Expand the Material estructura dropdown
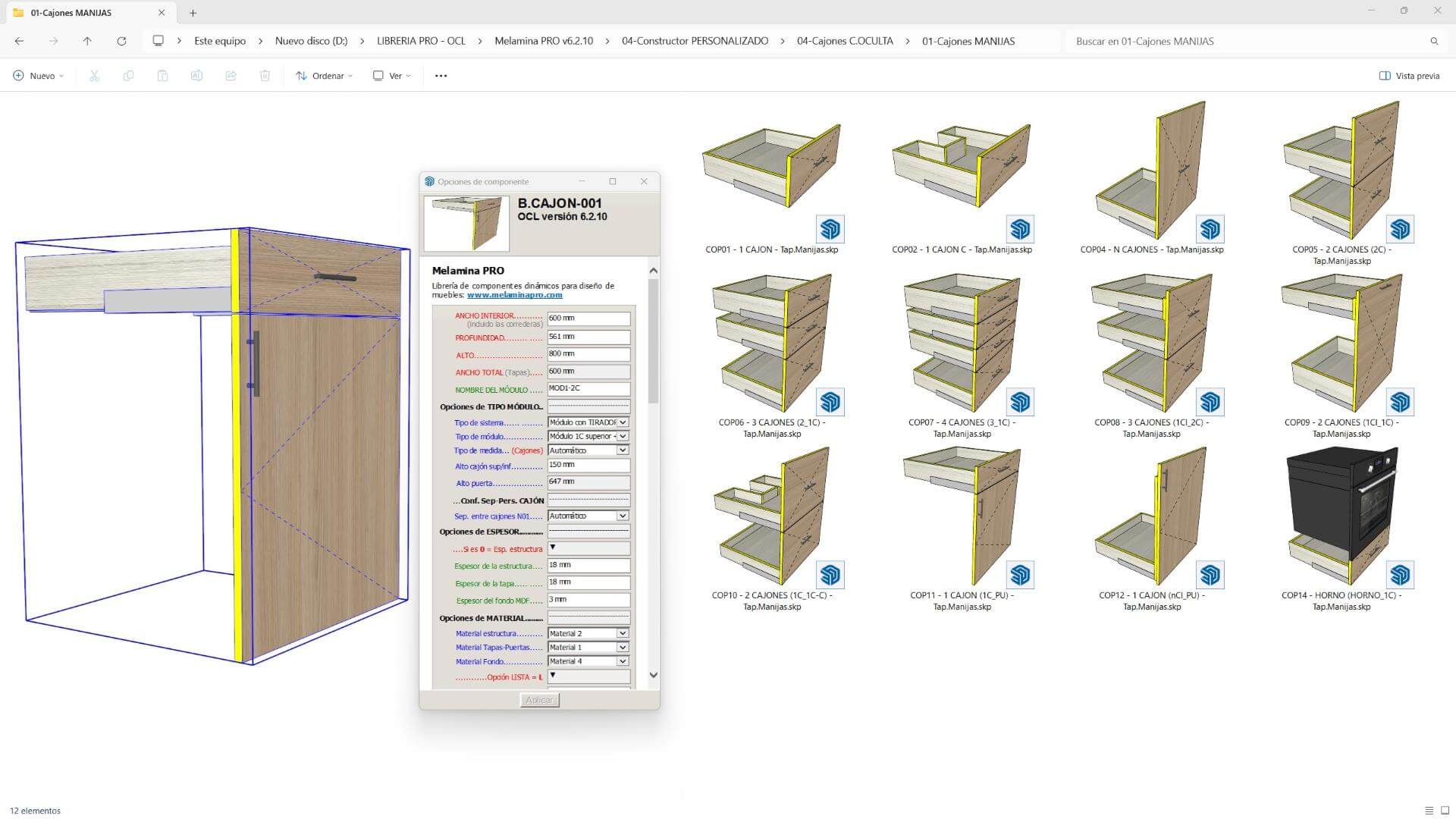The image size is (1456, 819). [588, 633]
